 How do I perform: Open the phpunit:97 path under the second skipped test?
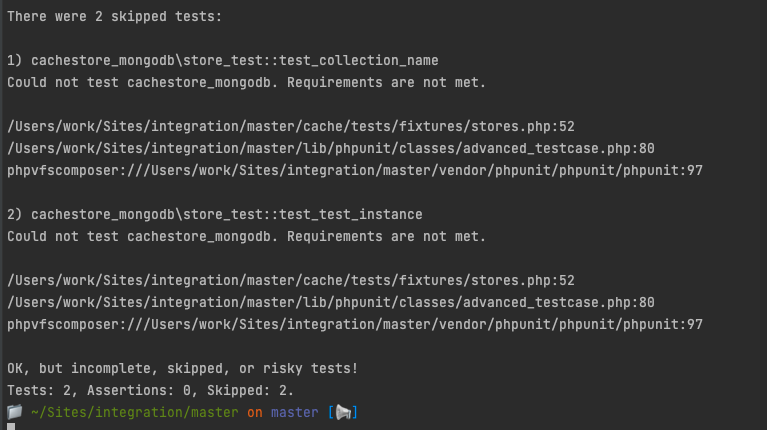point(355,325)
